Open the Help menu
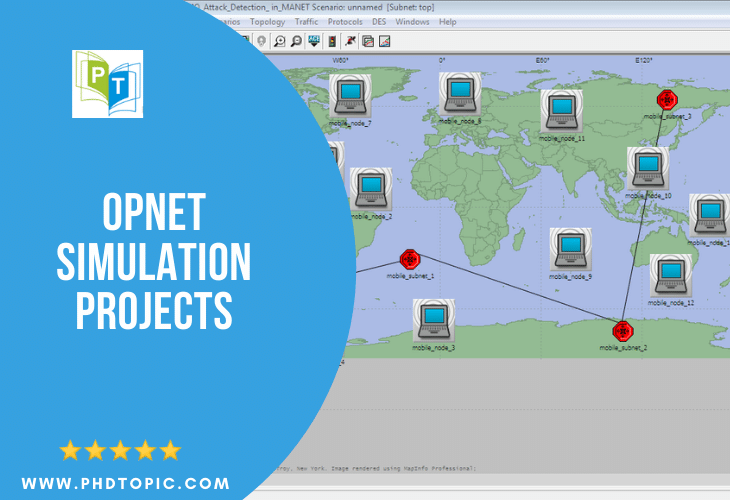The image size is (730, 500). [447, 22]
